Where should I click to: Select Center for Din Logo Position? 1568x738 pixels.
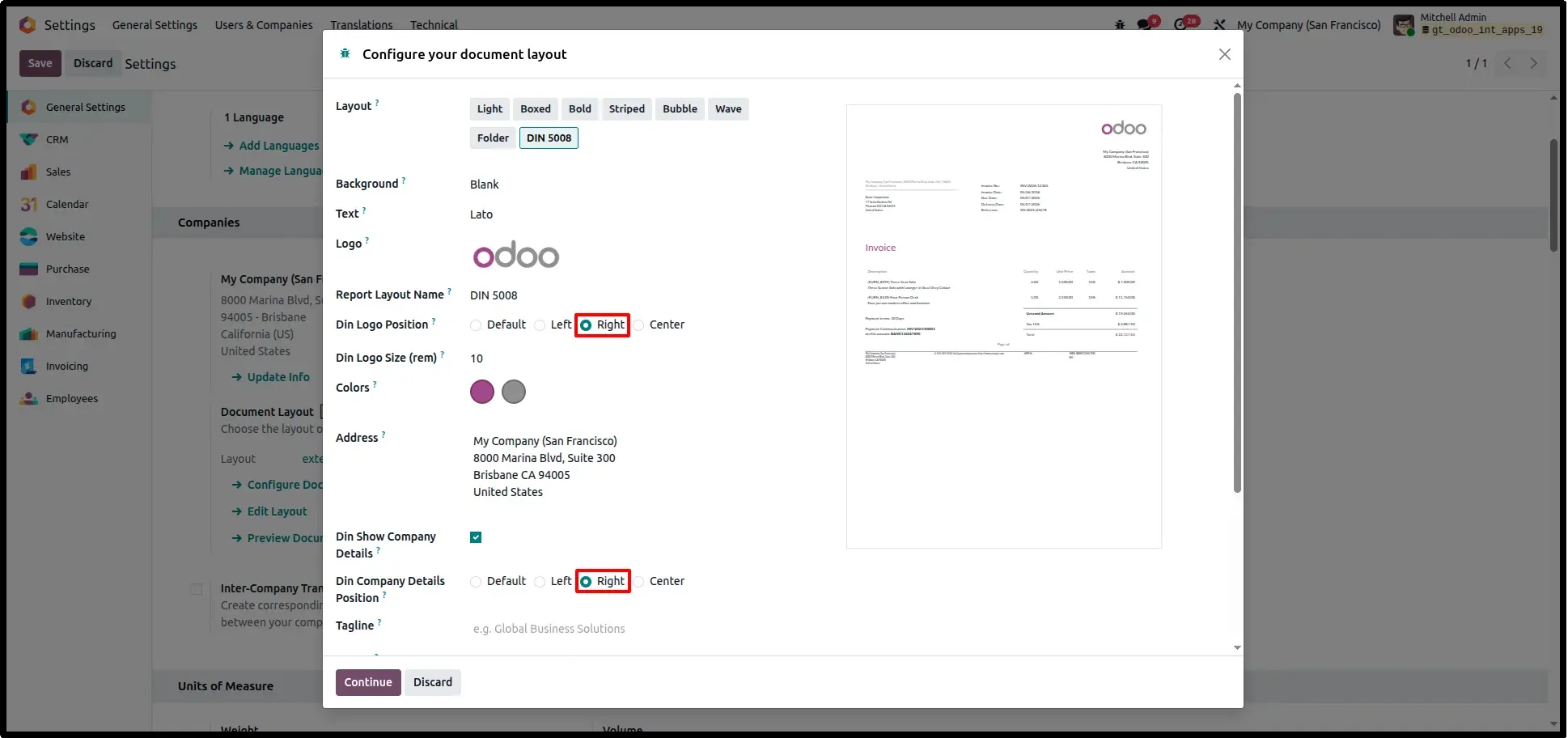point(639,324)
